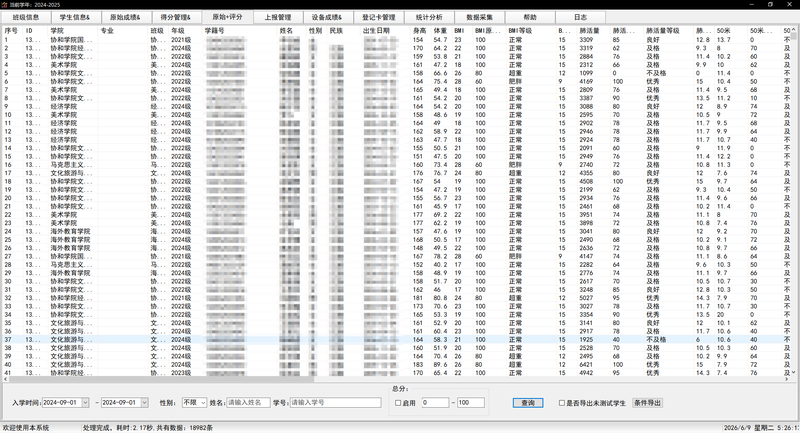Screen dimensions: 800x433
Task: Click the 肥胖 BMI grade in row 6
Action: (515, 81)
